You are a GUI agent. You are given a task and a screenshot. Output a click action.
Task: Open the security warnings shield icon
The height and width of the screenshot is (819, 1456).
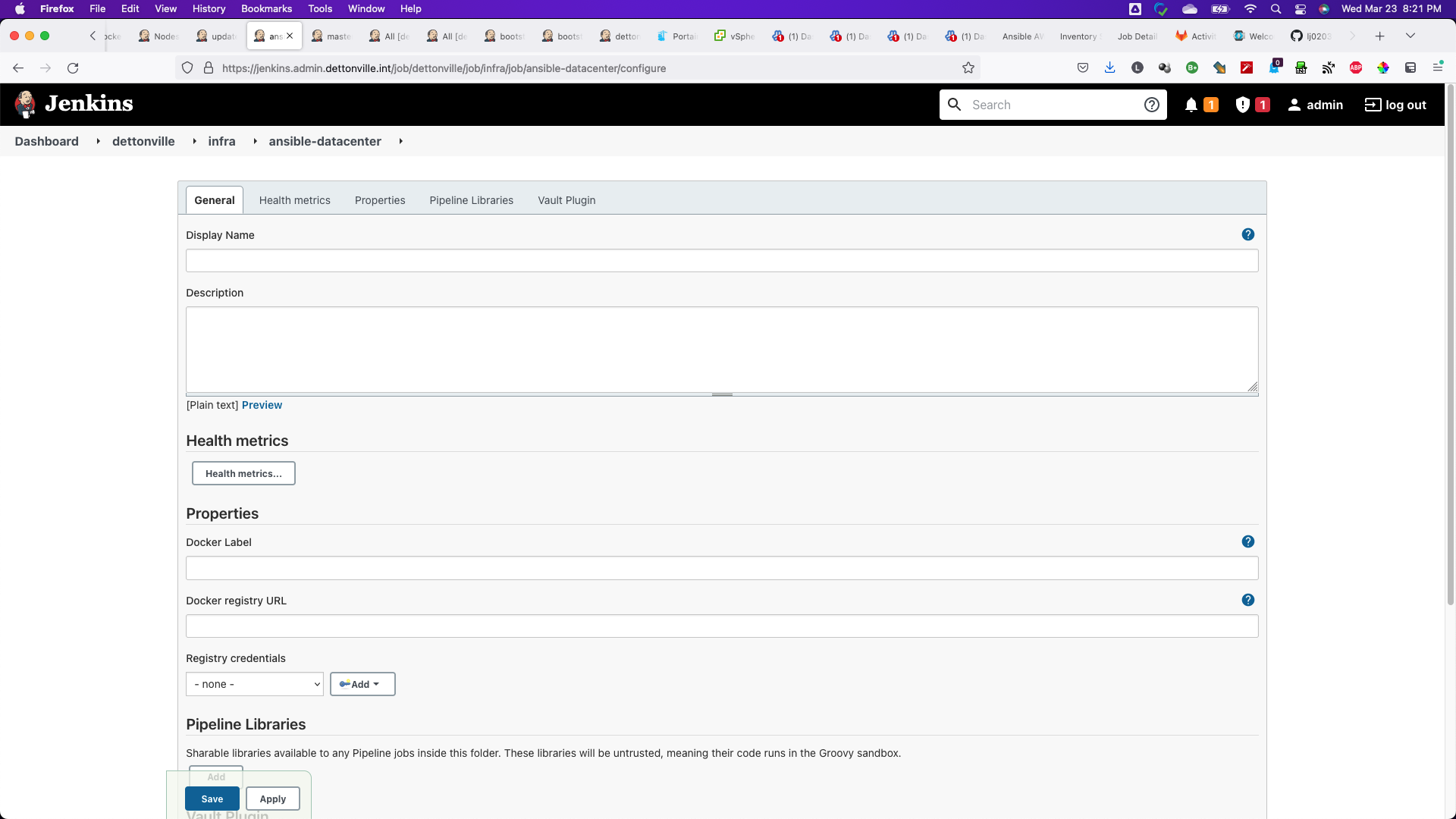pyautogui.click(x=1242, y=105)
